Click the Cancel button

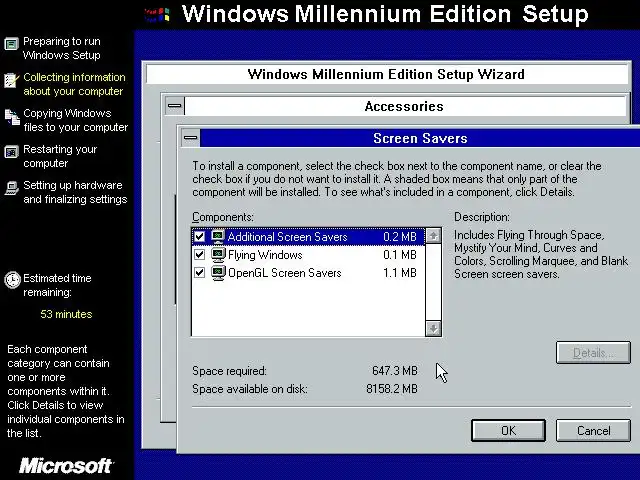(x=593, y=431)
